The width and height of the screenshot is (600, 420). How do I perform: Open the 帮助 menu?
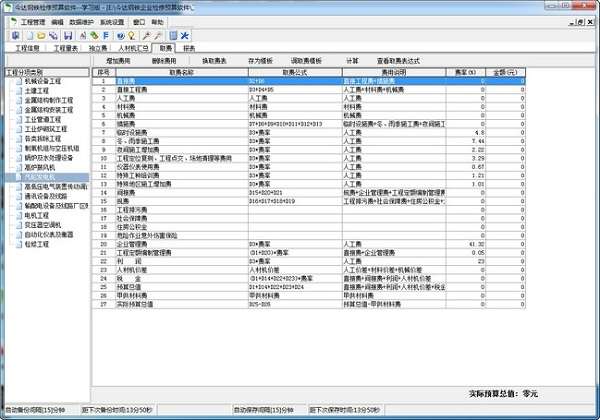pyautogui.click(x=157, y=22)
